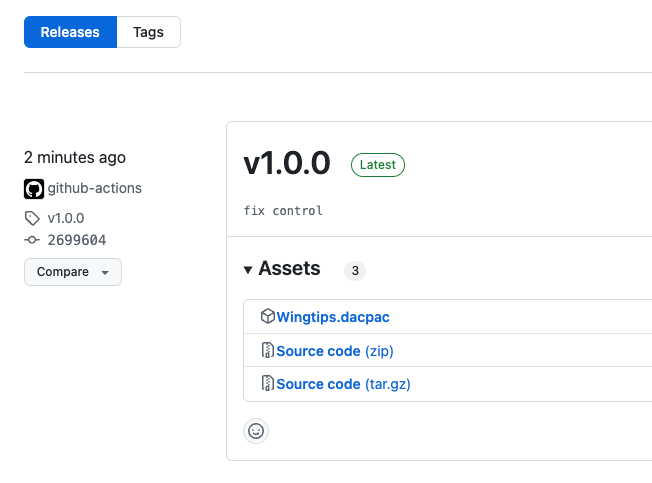Click the commit icon beside 2699604
Viewport: 652px width, 483px height.
32,240
